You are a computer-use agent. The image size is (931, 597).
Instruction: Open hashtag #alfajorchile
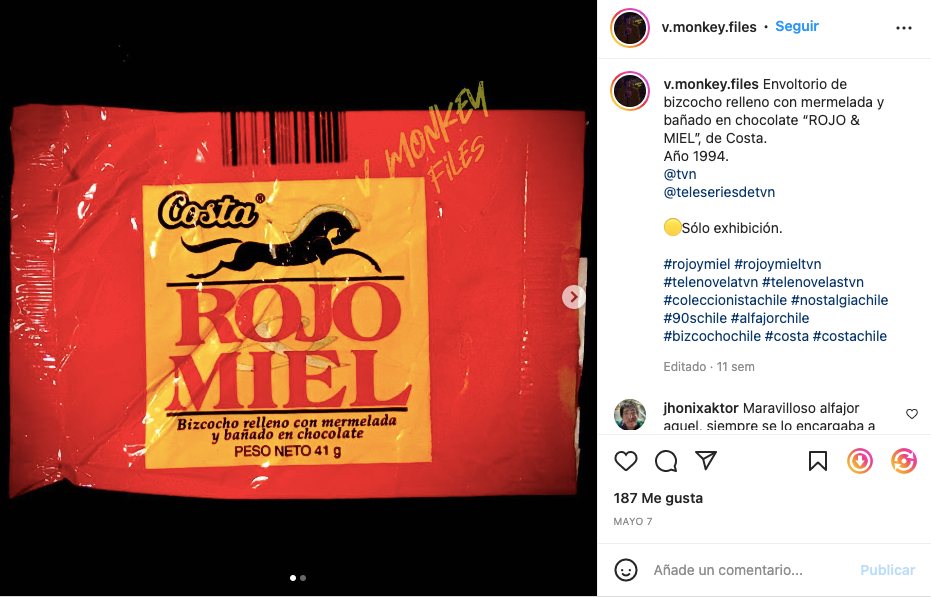point(770,318)
